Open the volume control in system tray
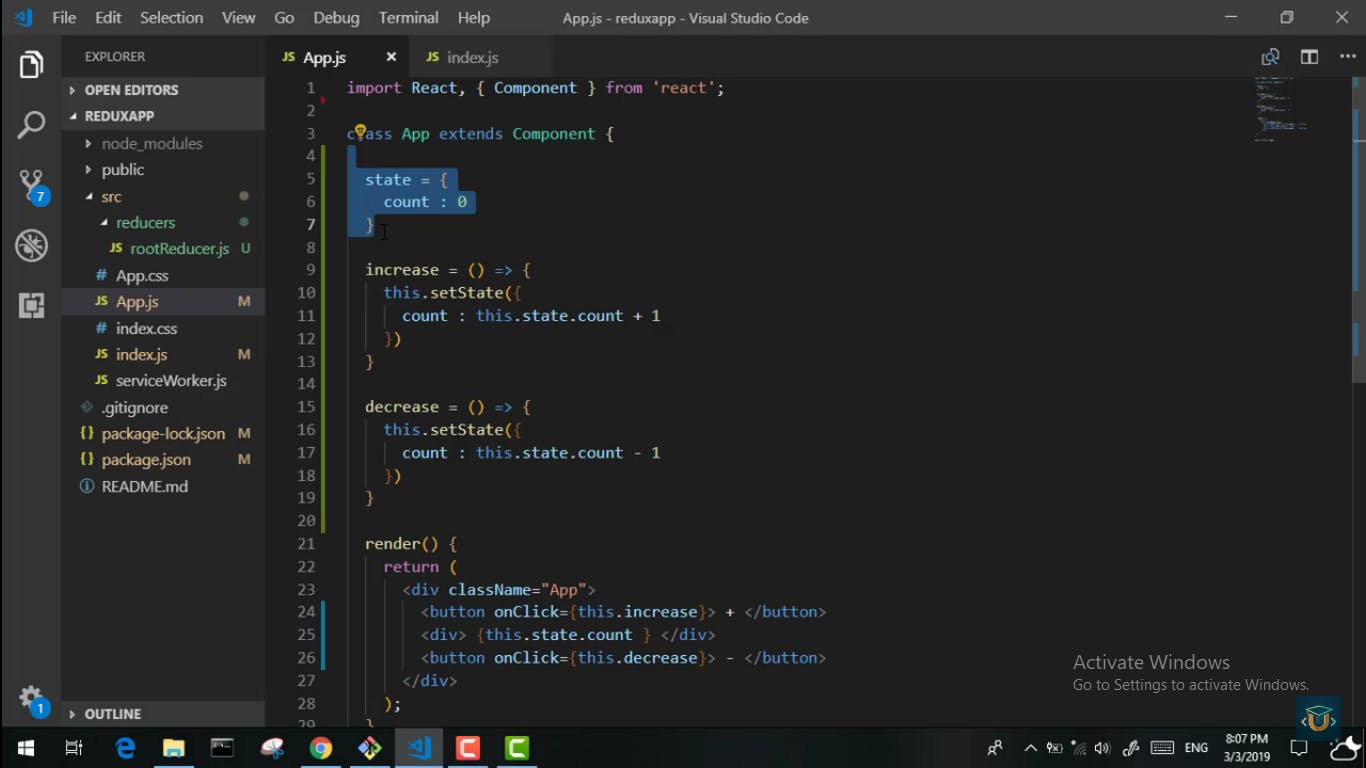The image size is (1366, 768). click(1103, 748)
